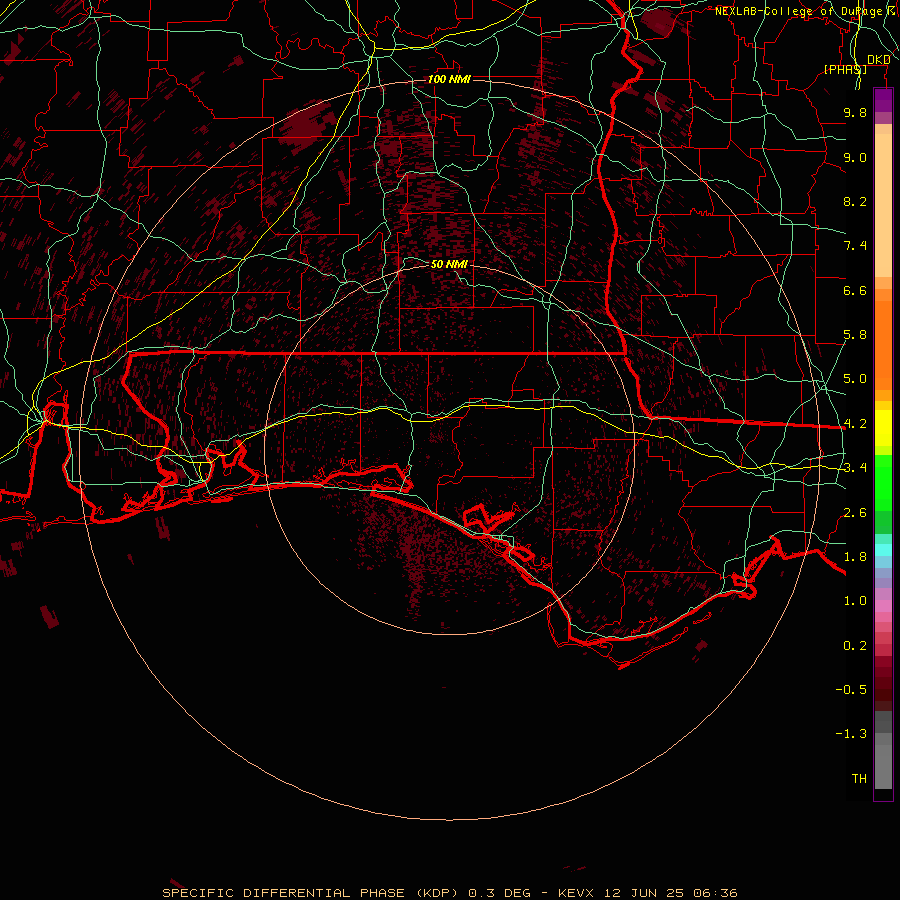Select the 5.0 value on the color scale

click(855, 379)
